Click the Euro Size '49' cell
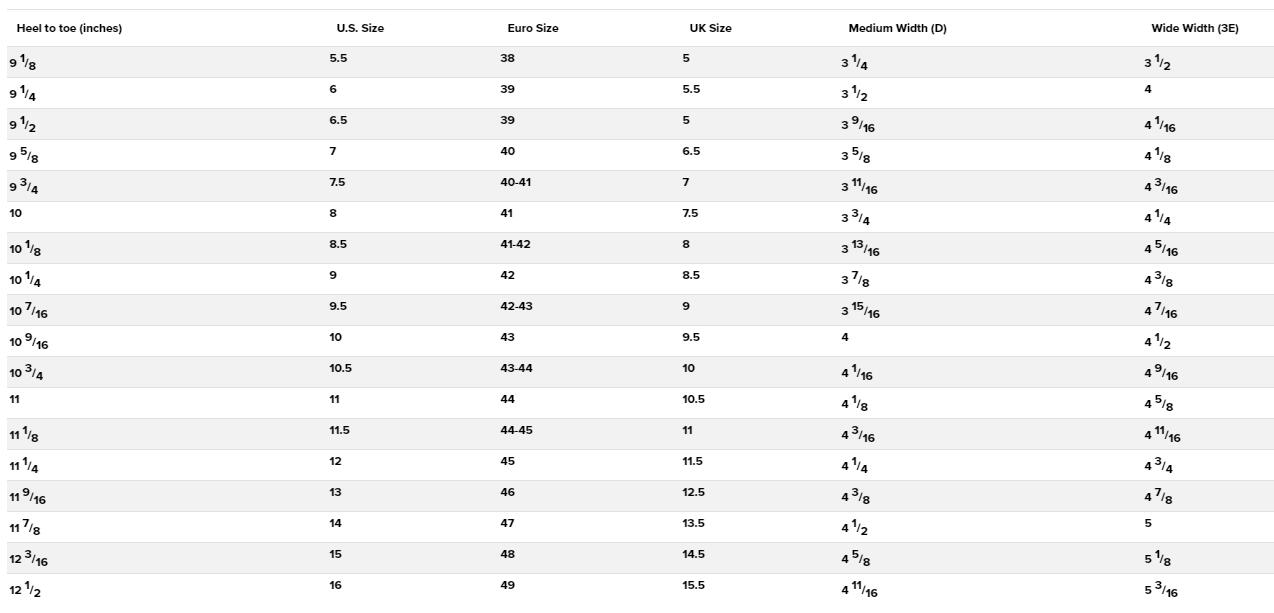This screenshot has height=613, width=1274. (507, 586)
